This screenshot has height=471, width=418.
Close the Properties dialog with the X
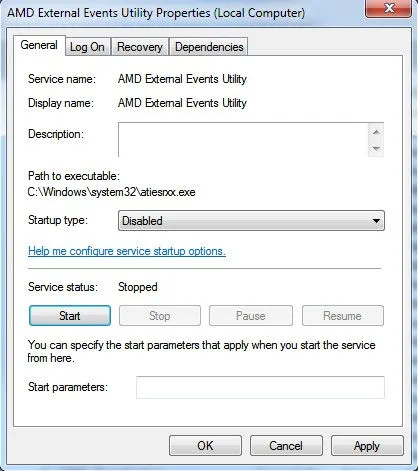[x=389, y=8]
